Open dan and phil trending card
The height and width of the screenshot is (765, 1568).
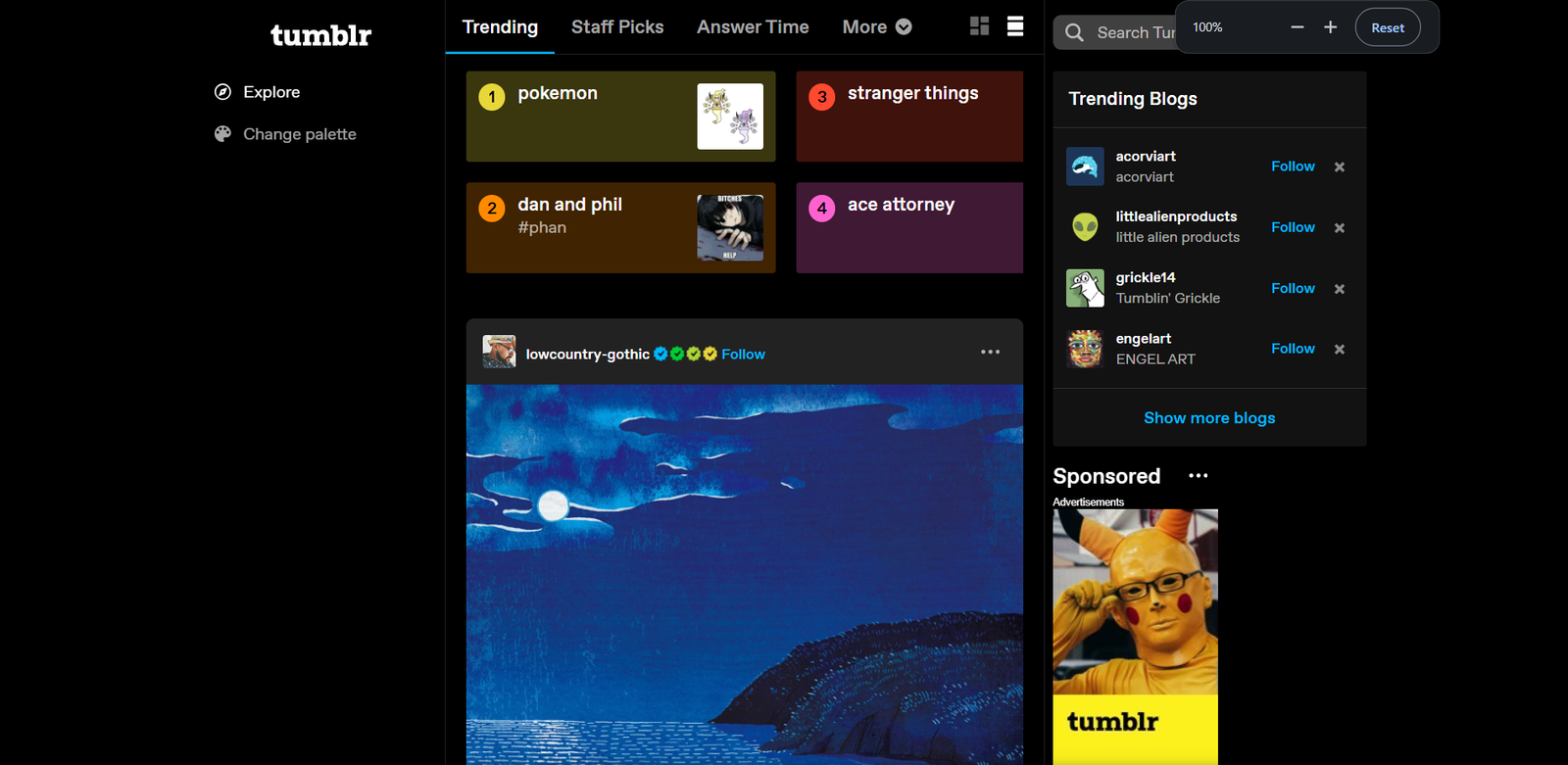click(x=620, y=227)
